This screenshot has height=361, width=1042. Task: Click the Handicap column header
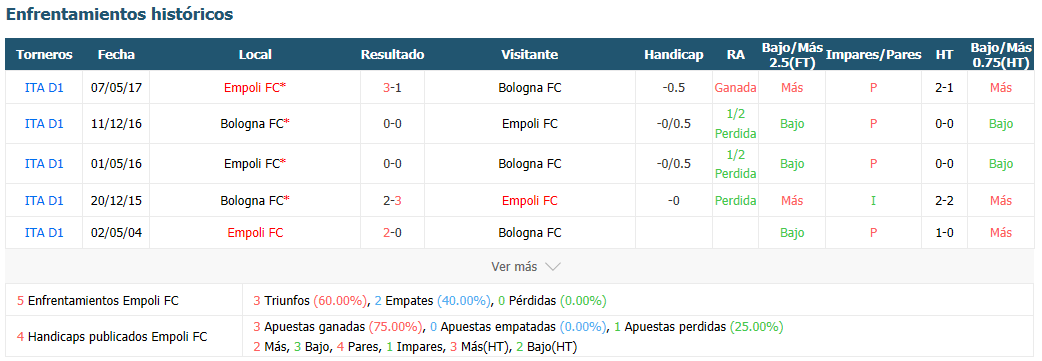tap(673, 55)
